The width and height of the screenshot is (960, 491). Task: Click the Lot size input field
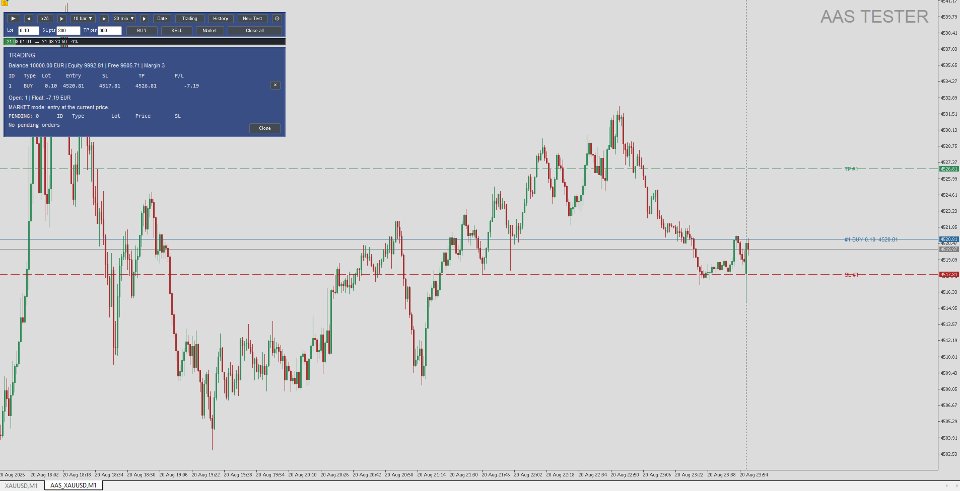29,31
